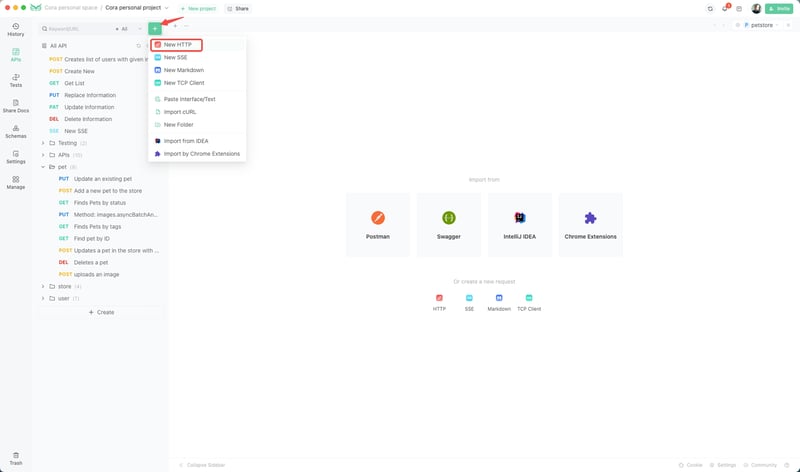Create a new HTTP request icon
Screen dimensions: 800x472
coord(439,298)
